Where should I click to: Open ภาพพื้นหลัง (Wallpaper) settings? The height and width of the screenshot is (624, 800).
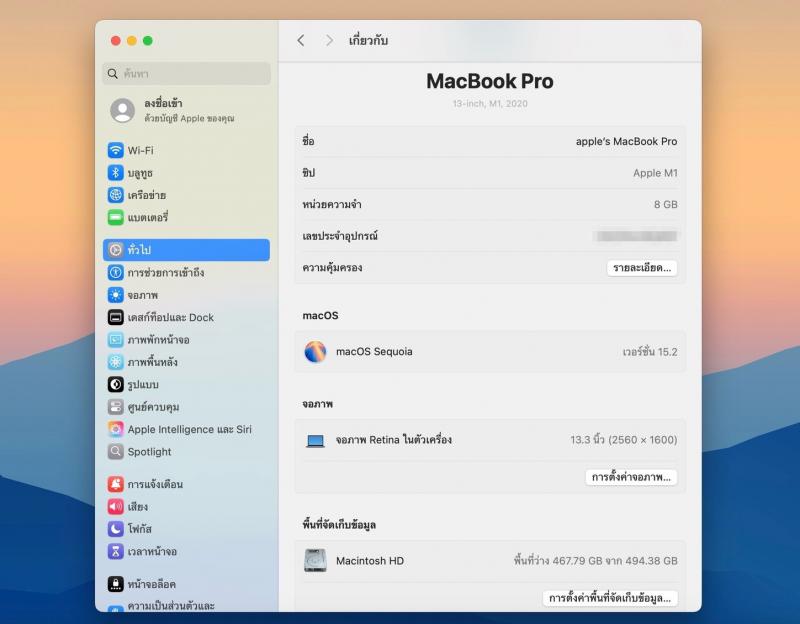pyautogui.click(x=186, y=362)
